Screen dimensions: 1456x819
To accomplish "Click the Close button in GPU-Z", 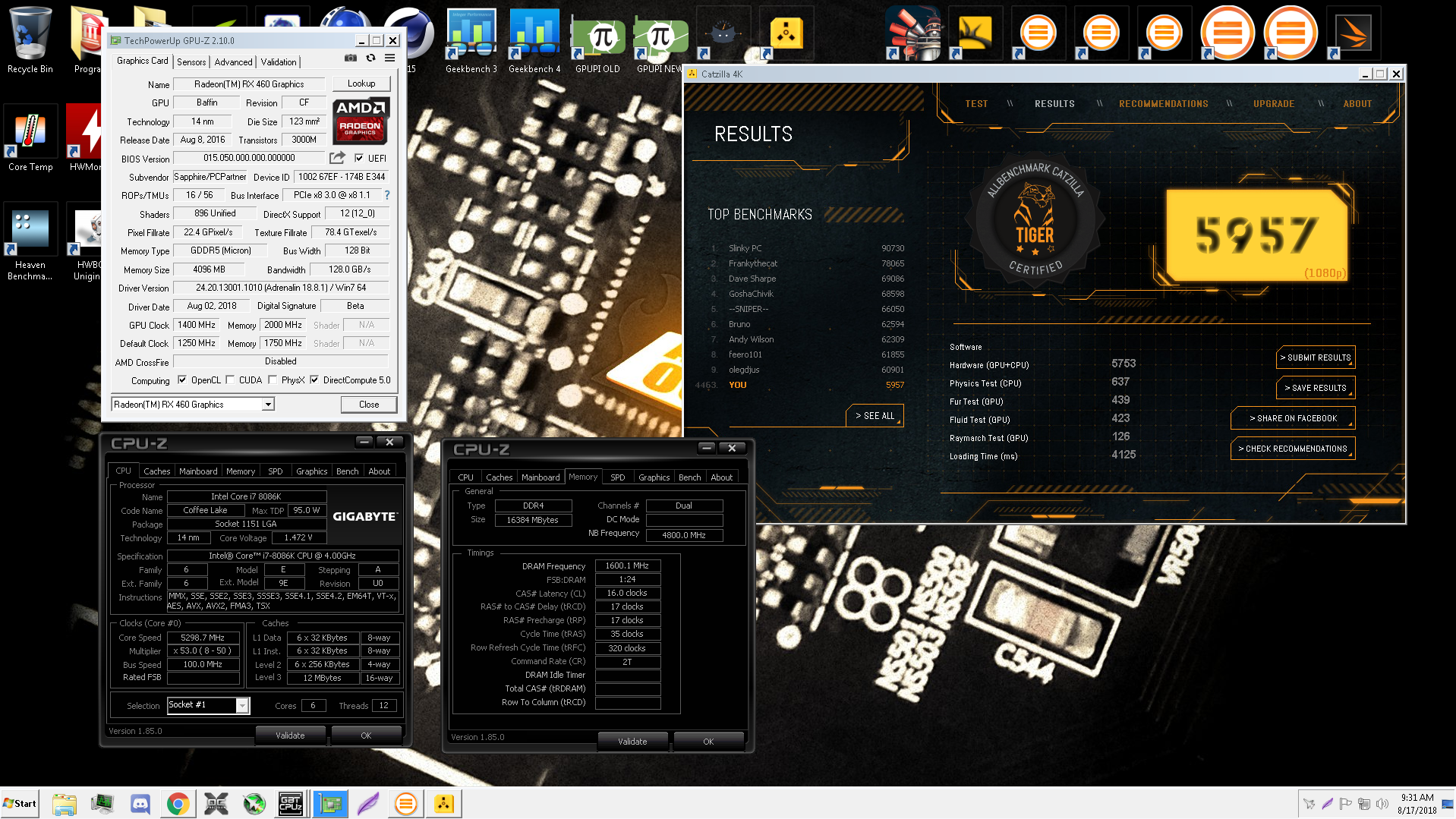I will pos(369,405).
